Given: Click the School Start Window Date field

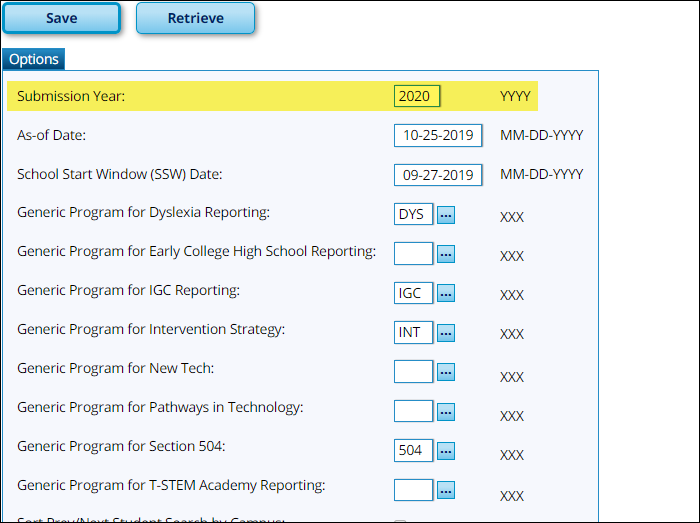Looking at the screenshot, I should [x=438, y=175].
